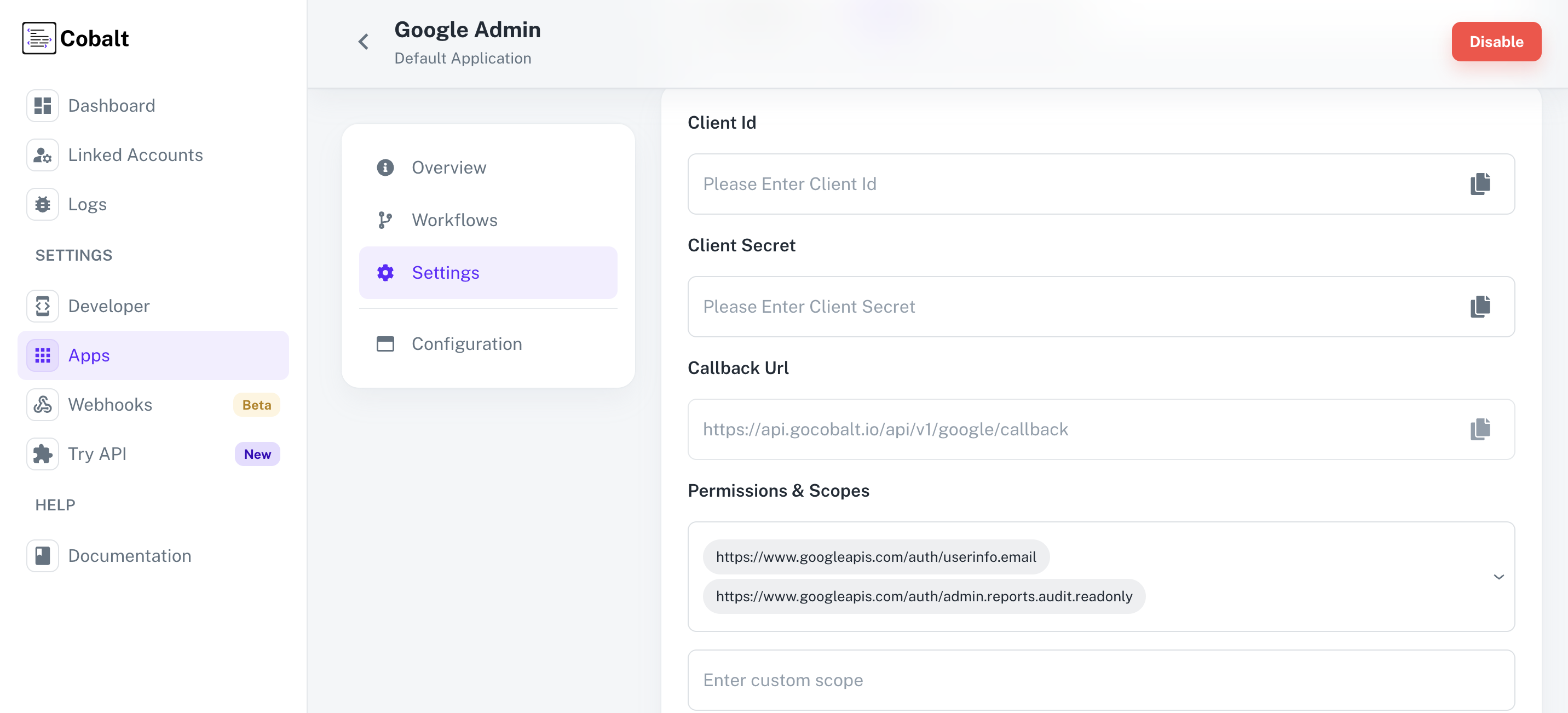Open Logs via the bug icon

[x=42, y=204]
